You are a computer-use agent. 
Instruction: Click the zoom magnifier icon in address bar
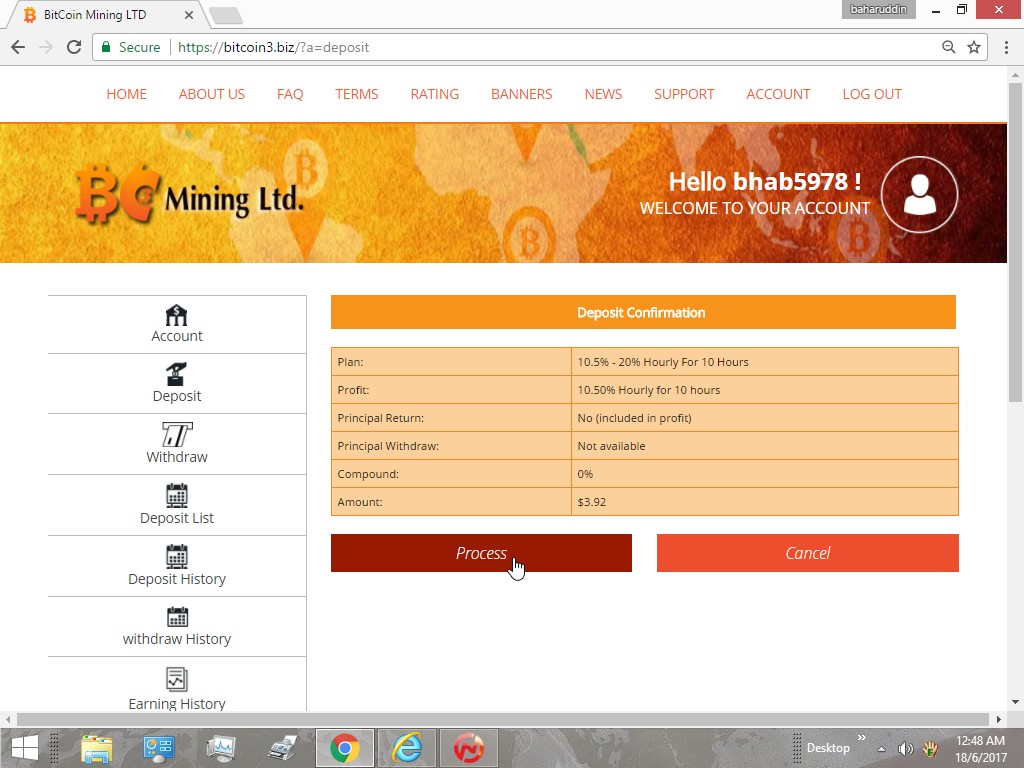click(948, 47)
